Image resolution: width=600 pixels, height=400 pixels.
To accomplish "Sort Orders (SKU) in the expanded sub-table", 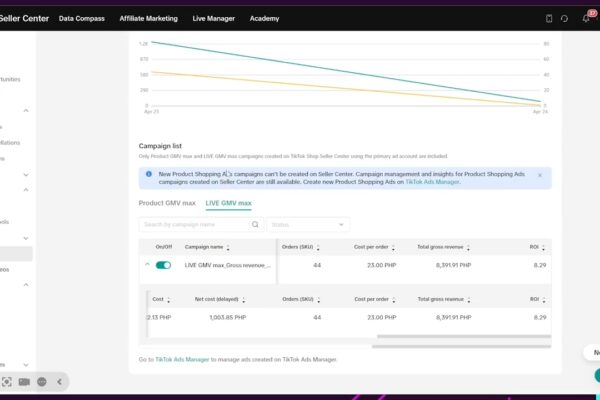I will pyautogui.click(x=318, y=300).
